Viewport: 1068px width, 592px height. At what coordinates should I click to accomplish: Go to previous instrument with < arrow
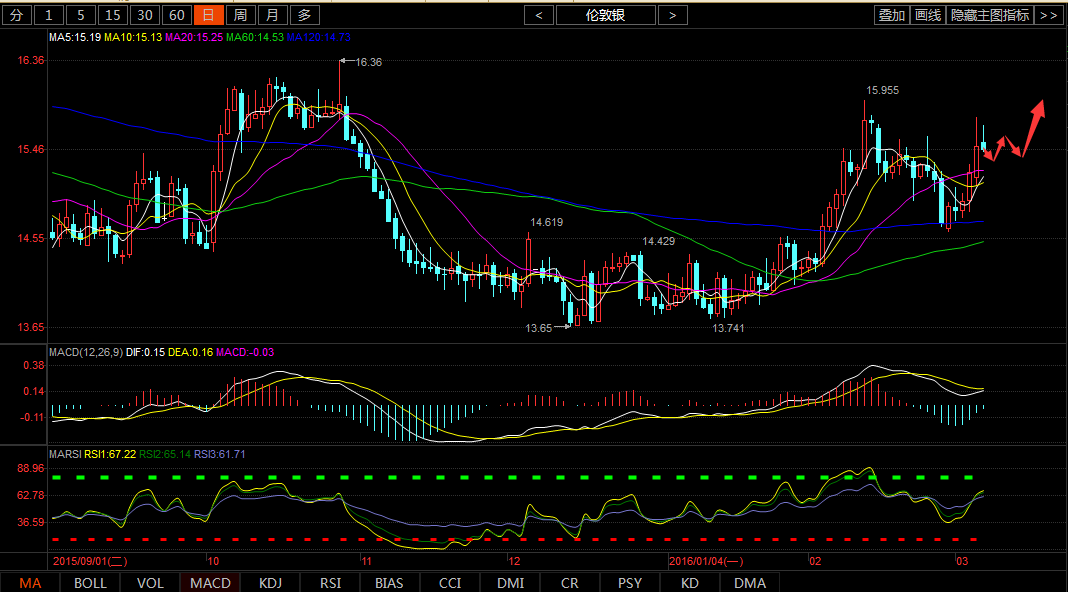(x=539, y=15)
